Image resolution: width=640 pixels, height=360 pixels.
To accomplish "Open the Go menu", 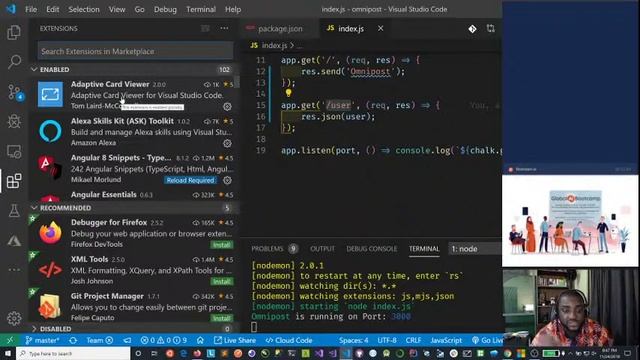I will click(139, 9).
